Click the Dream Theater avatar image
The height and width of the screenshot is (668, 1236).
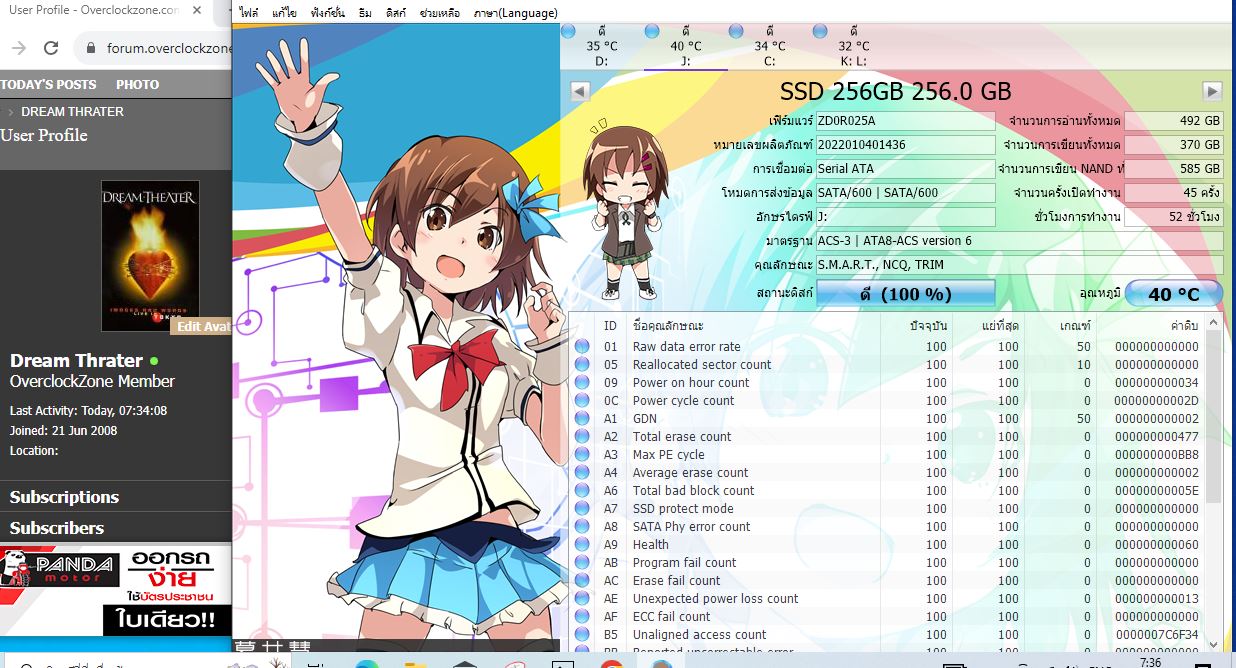150,255
